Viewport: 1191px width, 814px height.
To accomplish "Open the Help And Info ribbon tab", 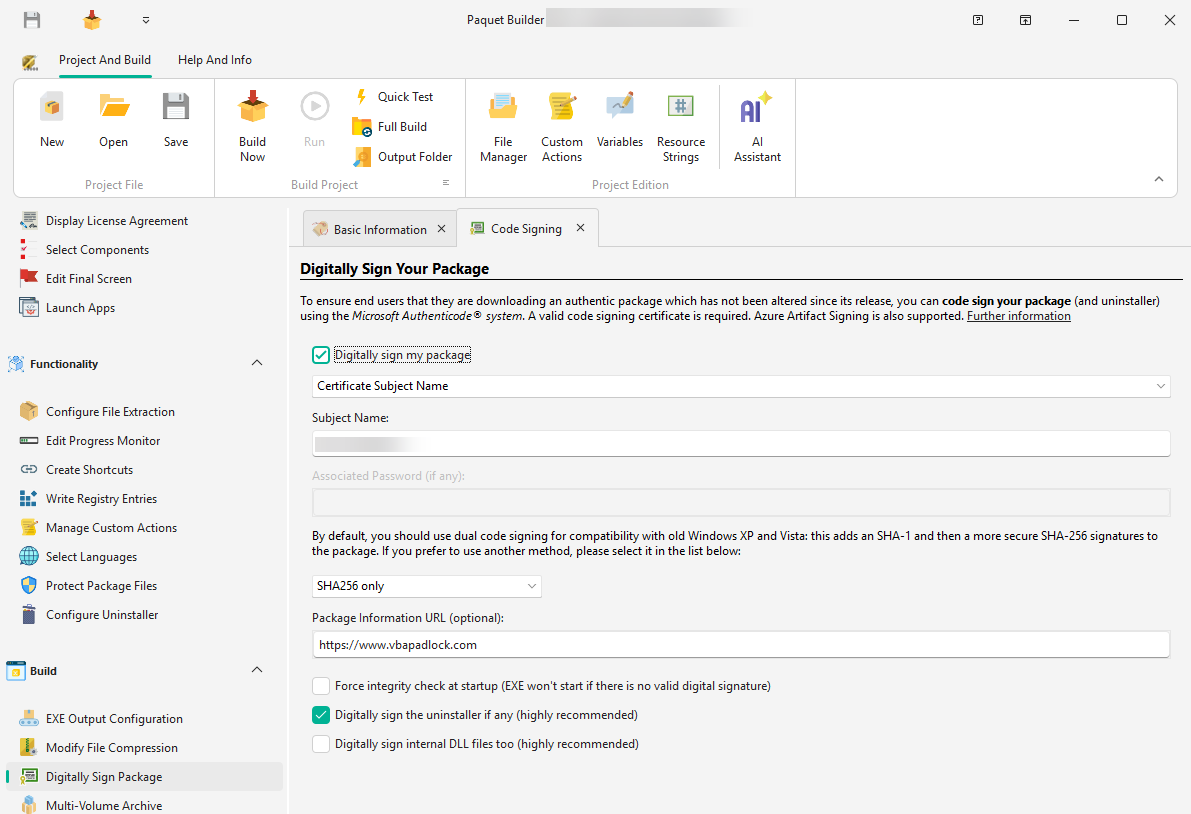I will click(215, 60).
